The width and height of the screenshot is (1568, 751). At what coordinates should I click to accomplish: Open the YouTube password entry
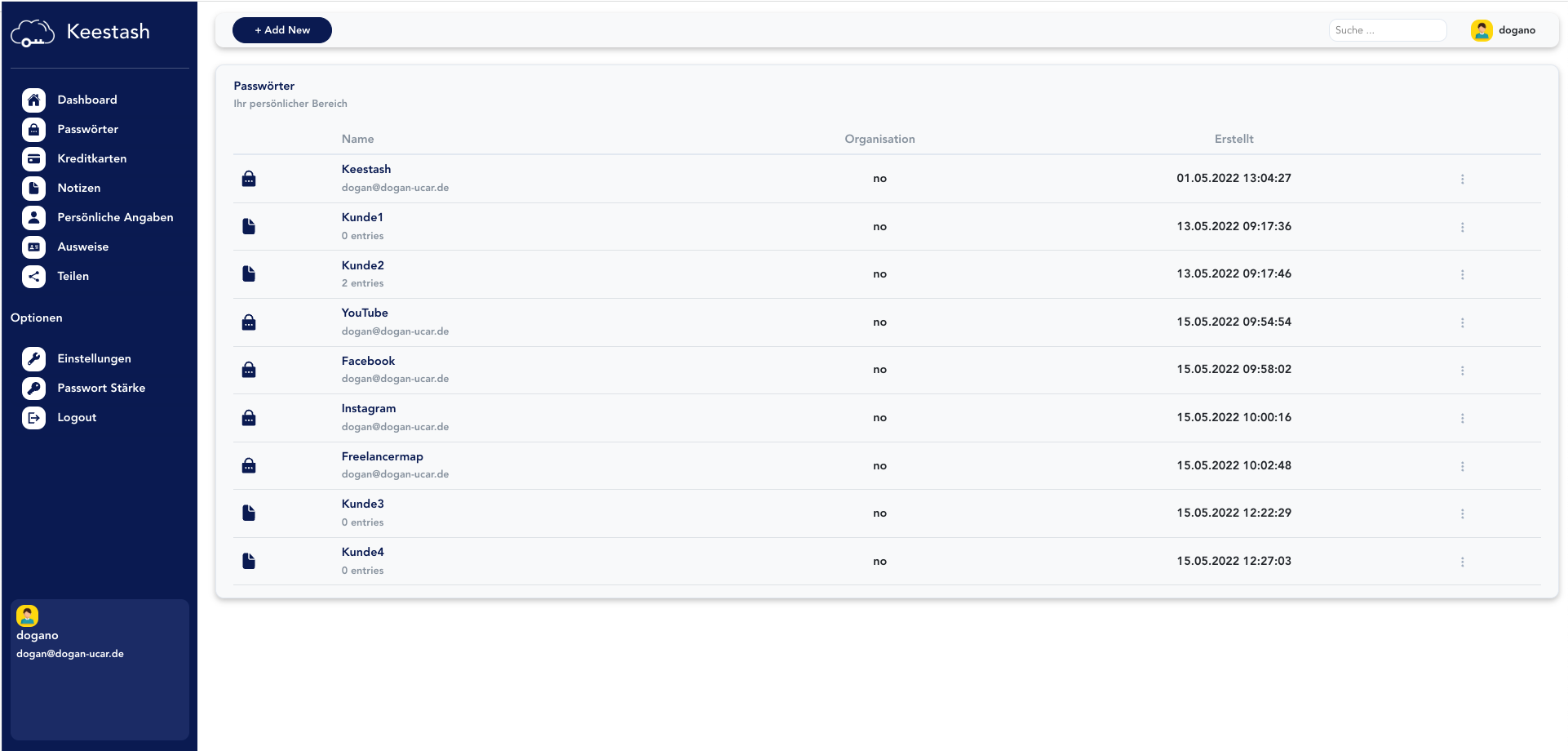tap(365, 313)
